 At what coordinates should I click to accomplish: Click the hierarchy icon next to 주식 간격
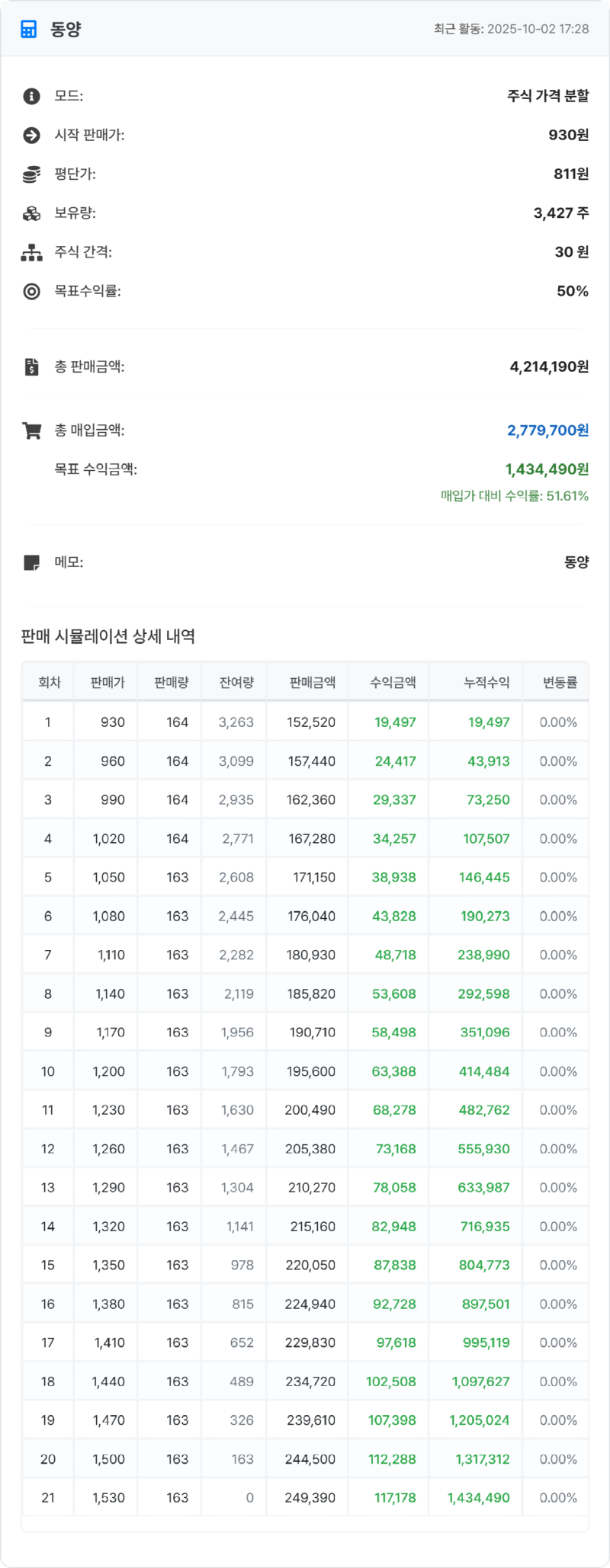pyautogui.click(x=30, y=252)
